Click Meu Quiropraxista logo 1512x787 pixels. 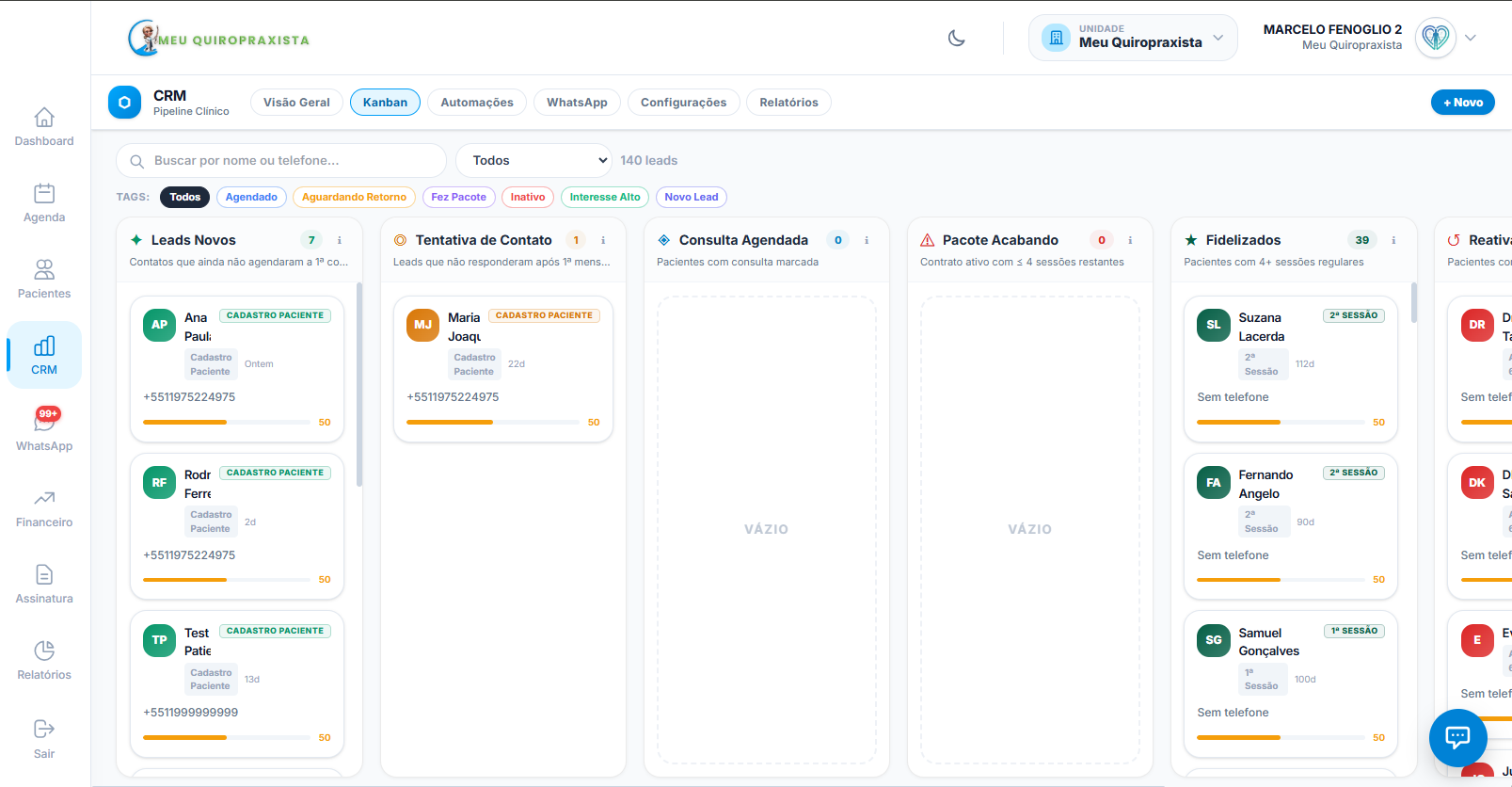click(218, 39)
